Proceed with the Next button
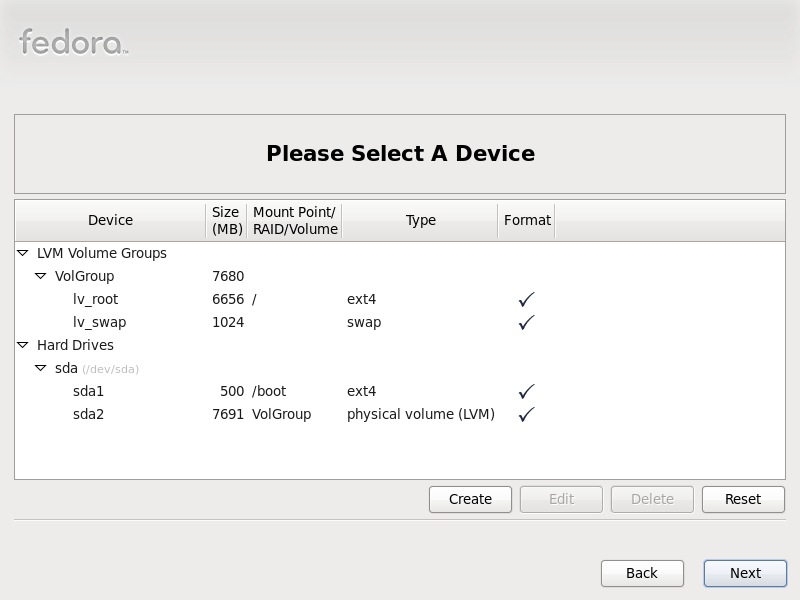 point(745,573)
